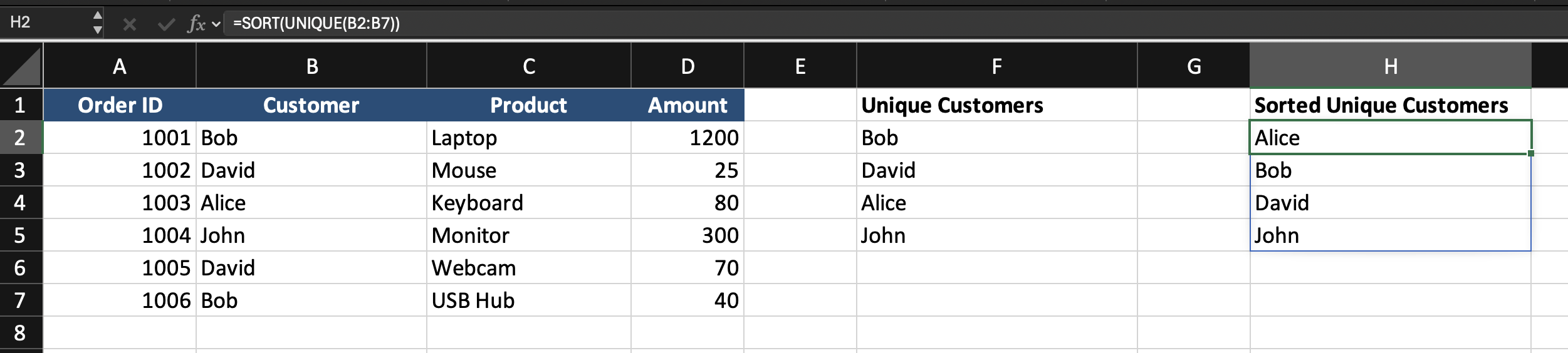This screenshot has height=353, width=1568.
Task: Click the fill handle on cell H2
Action: point(1530,153)
